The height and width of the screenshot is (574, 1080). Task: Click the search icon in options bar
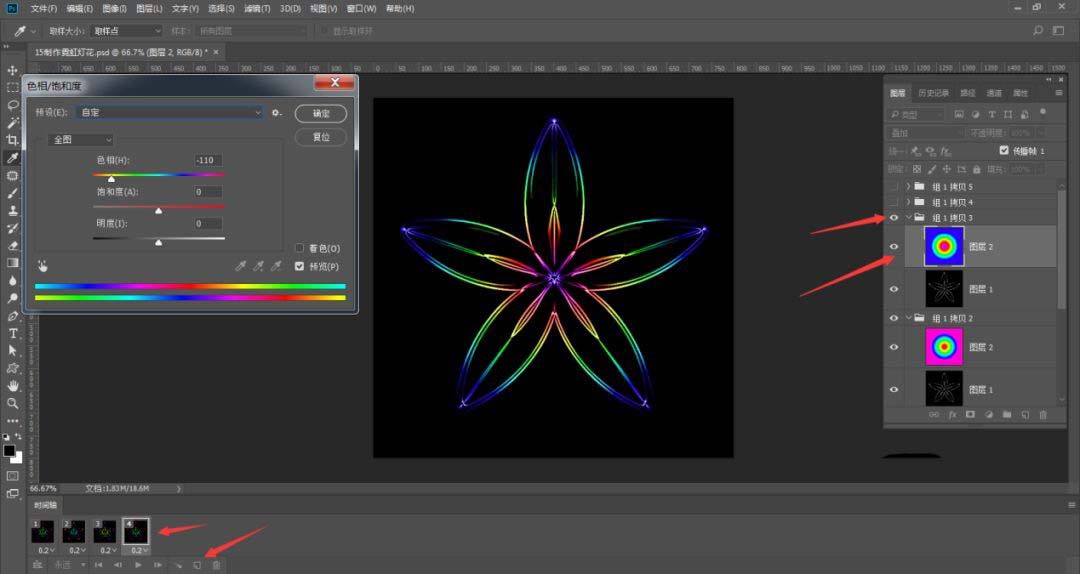[1038, 30]
